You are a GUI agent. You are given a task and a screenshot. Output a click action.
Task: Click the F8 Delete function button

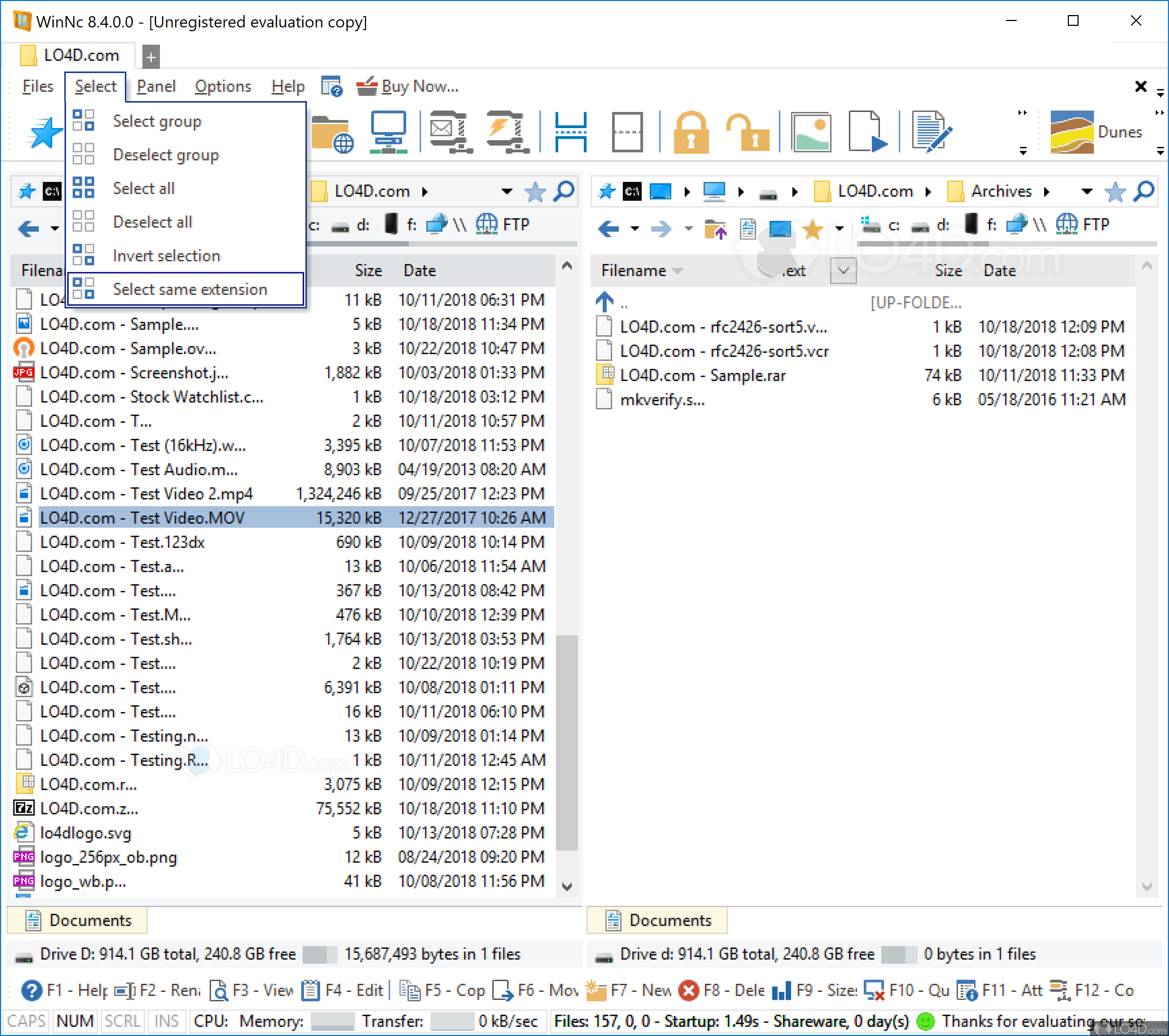click(721, 990)
